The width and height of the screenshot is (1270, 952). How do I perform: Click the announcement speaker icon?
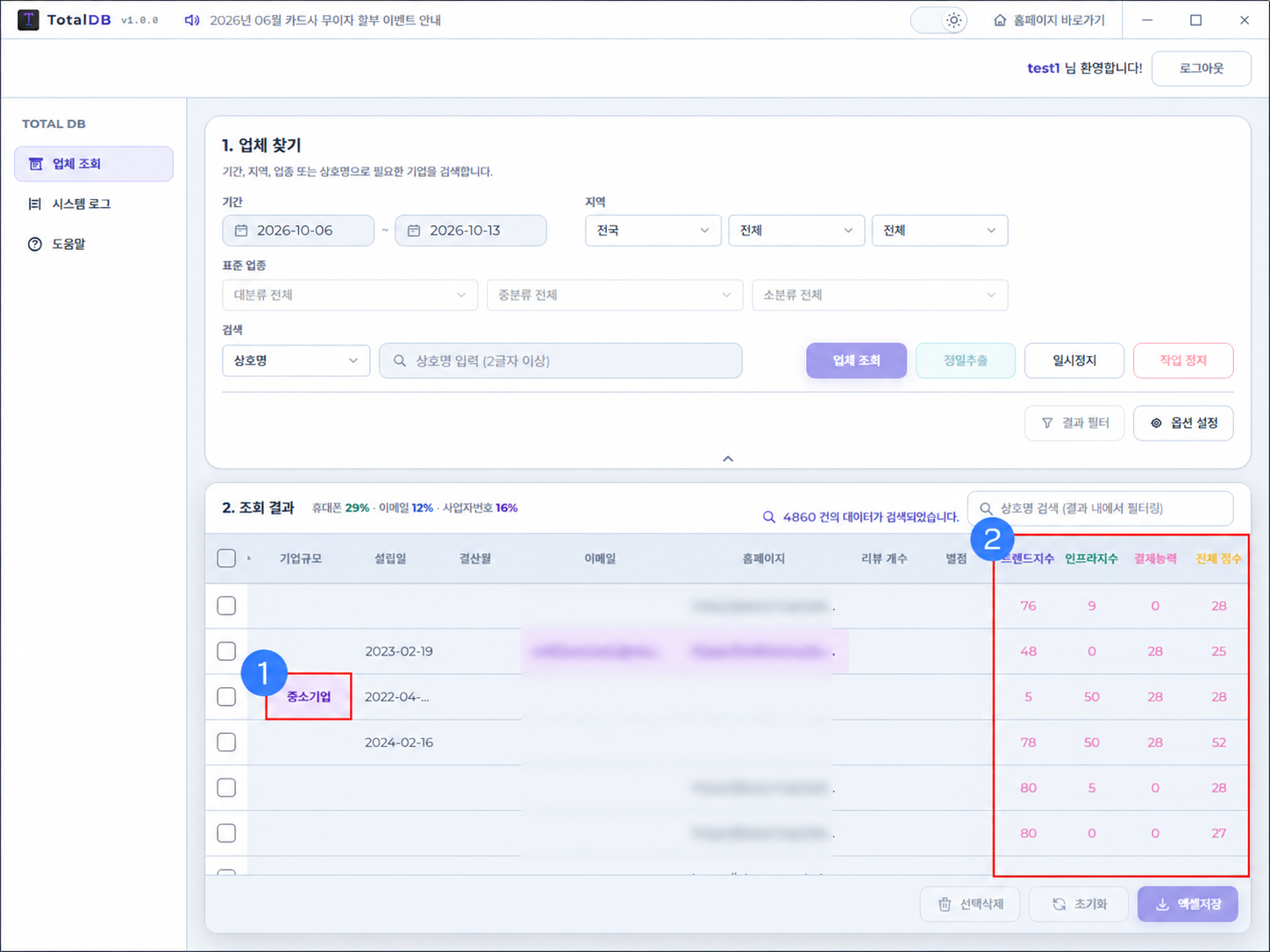pos(191,20)
